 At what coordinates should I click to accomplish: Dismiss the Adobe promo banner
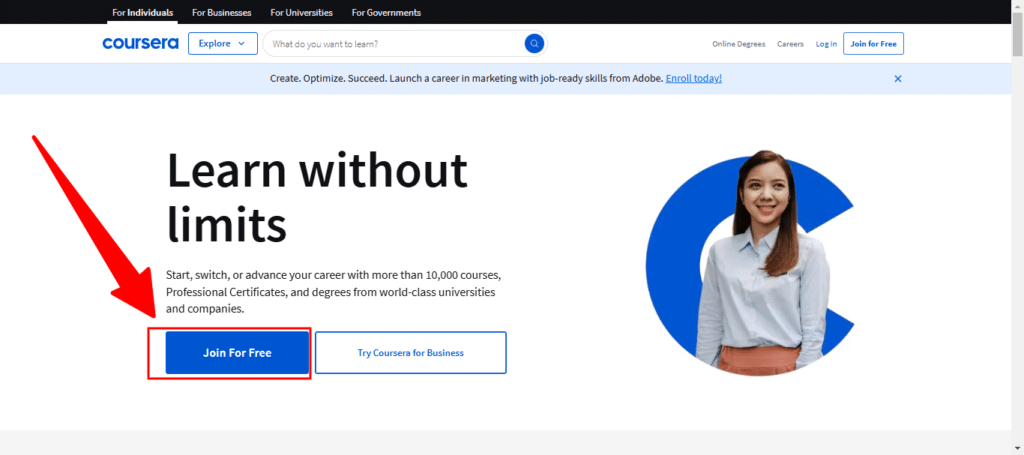pyautogui.click(x=898, y=78)
